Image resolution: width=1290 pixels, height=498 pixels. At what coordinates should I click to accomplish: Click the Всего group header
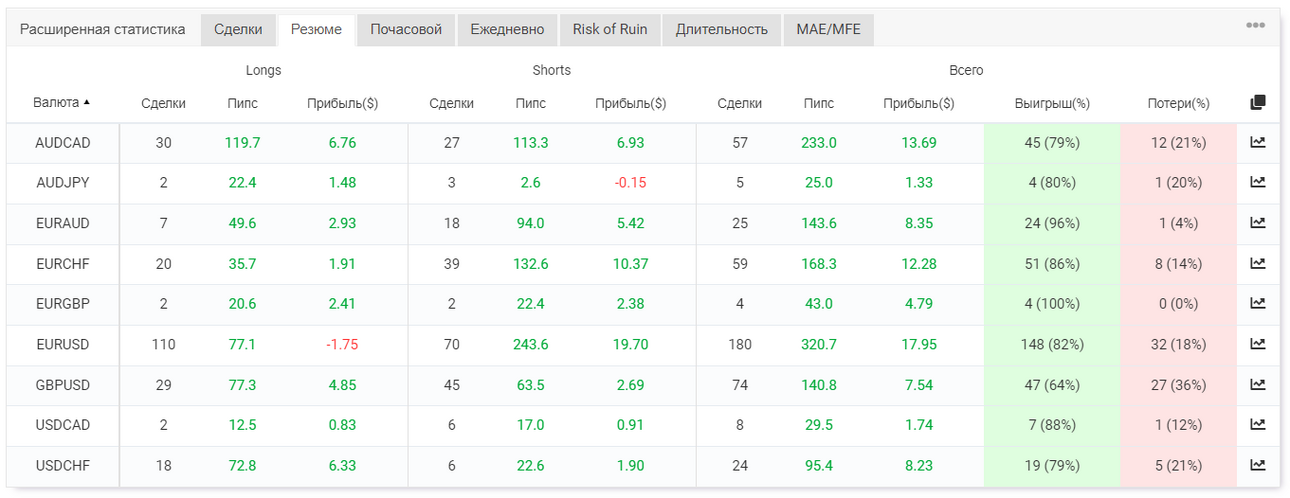pyautogui.click(x=966, y=71)
